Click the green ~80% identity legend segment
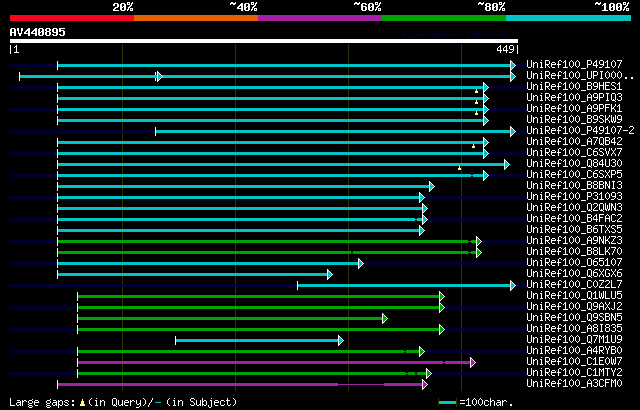Viewport: 640px width, 410px height. point(444,18)
